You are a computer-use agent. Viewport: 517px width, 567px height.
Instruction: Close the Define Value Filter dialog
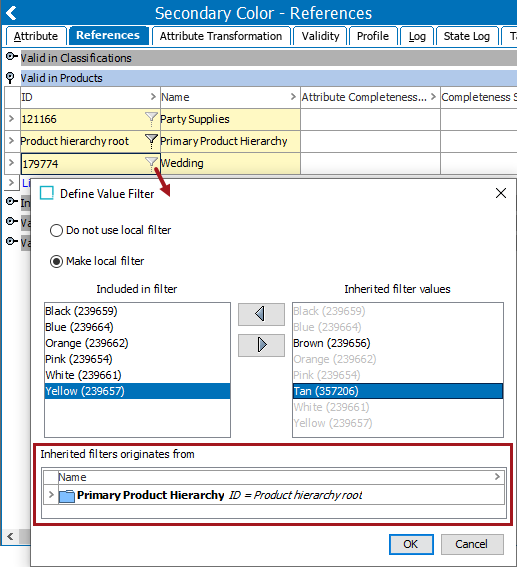click(501, 193)
